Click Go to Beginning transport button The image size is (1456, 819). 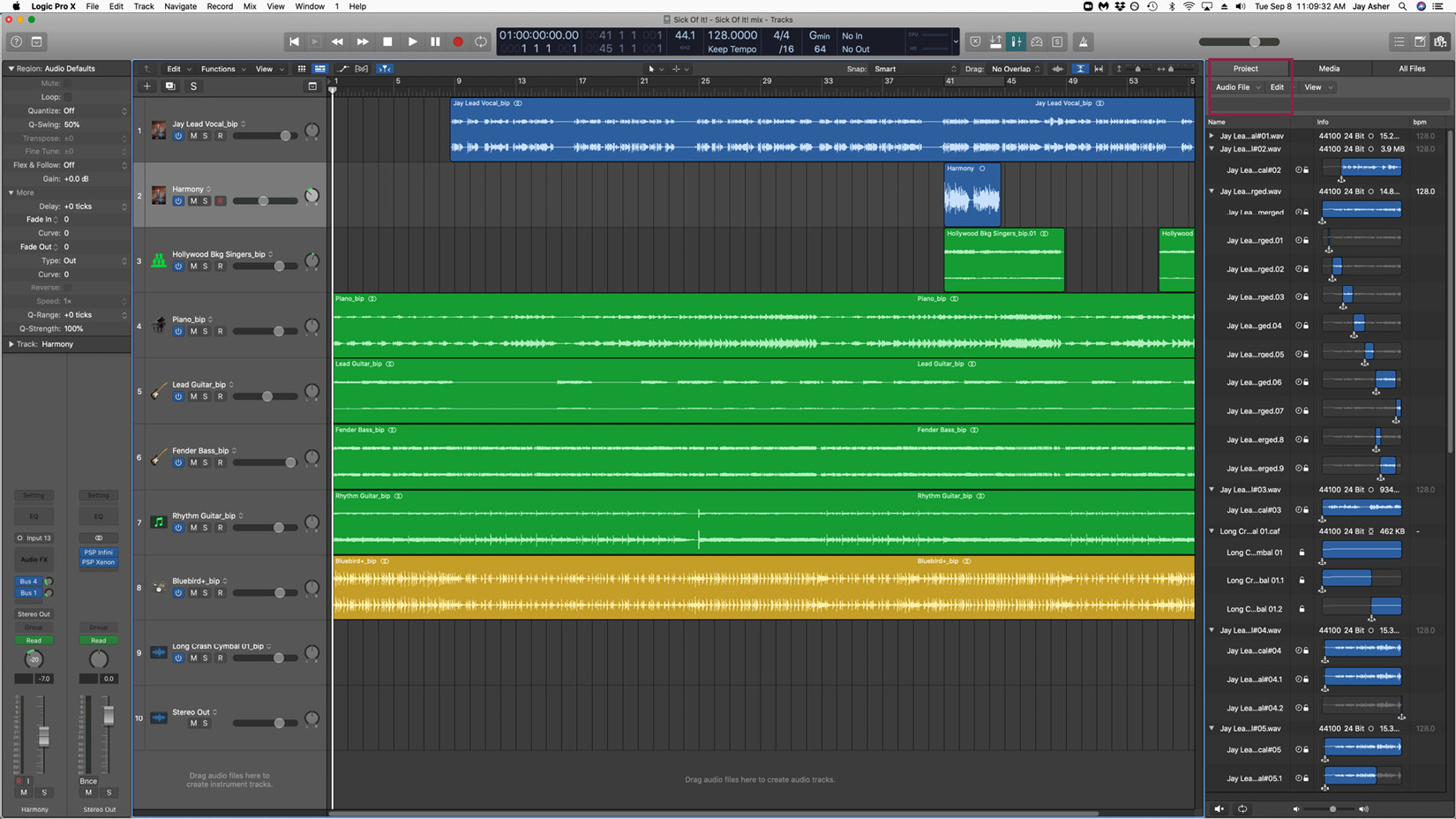pos(294,41)
